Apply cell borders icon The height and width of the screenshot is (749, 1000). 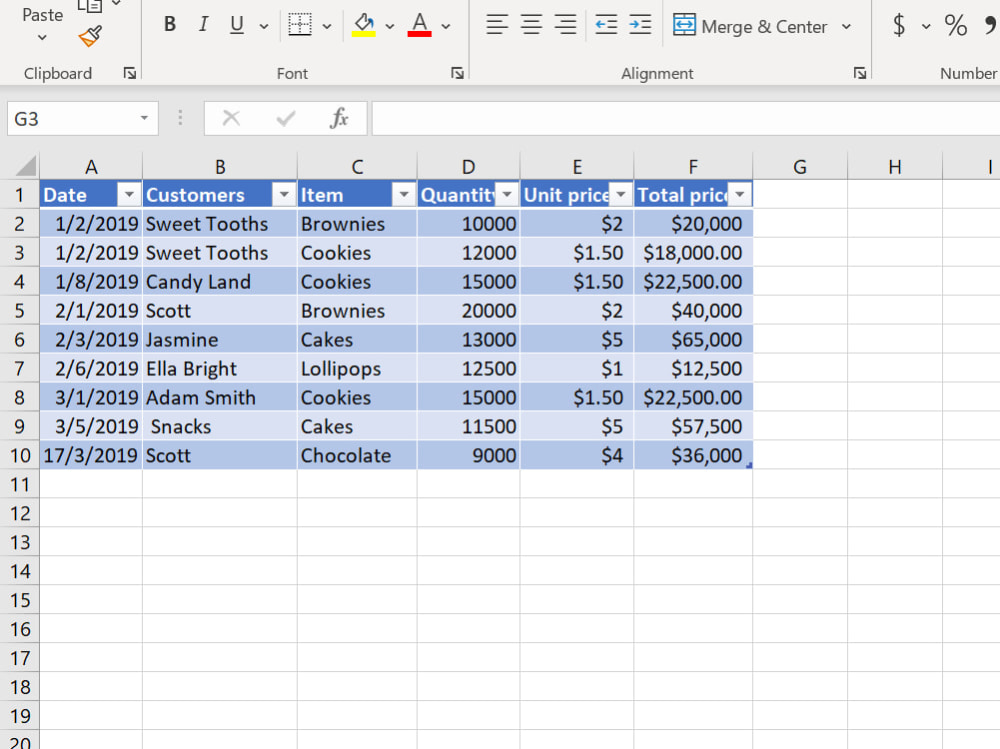pos(300,25)
